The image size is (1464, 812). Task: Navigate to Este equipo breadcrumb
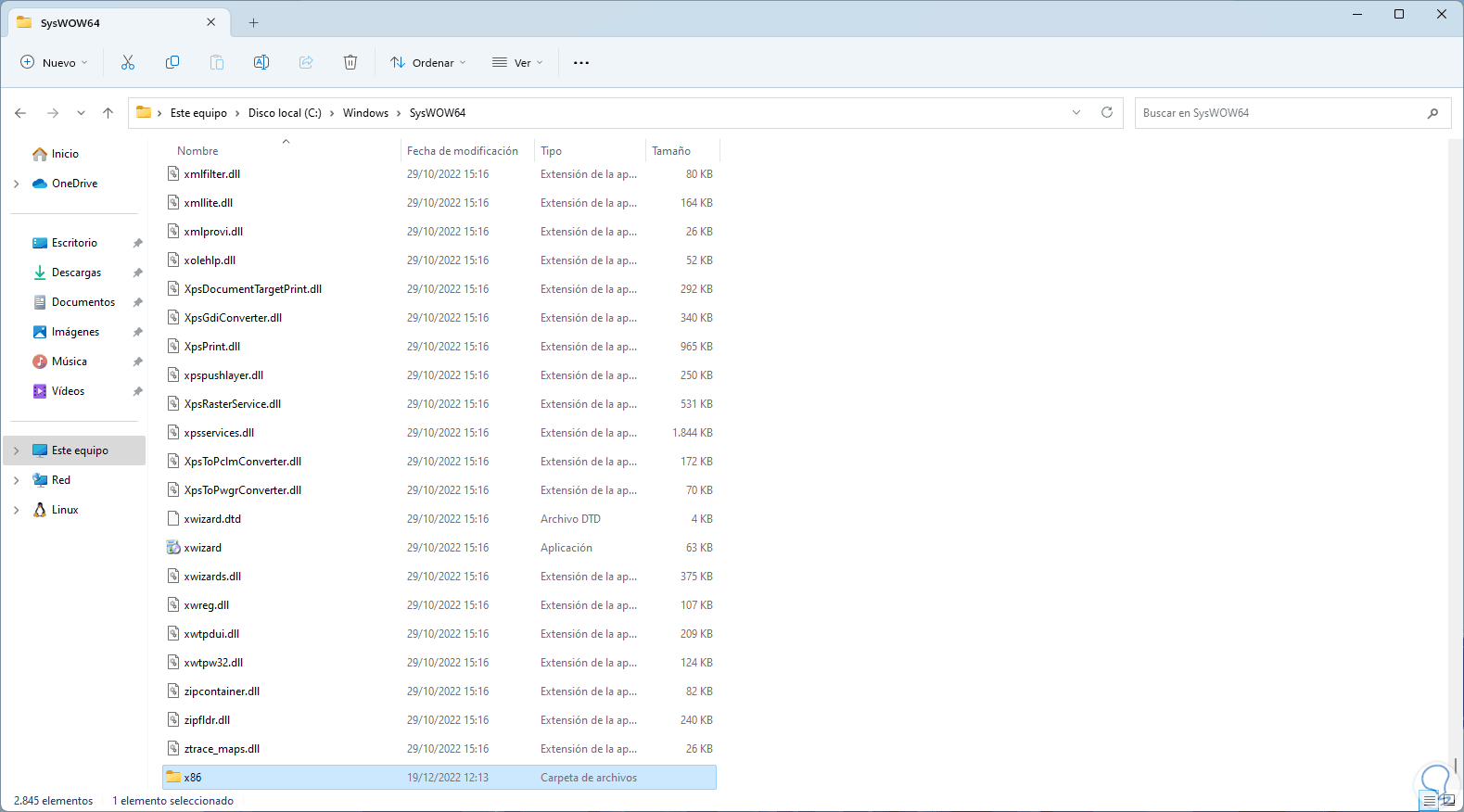point(198,113)
